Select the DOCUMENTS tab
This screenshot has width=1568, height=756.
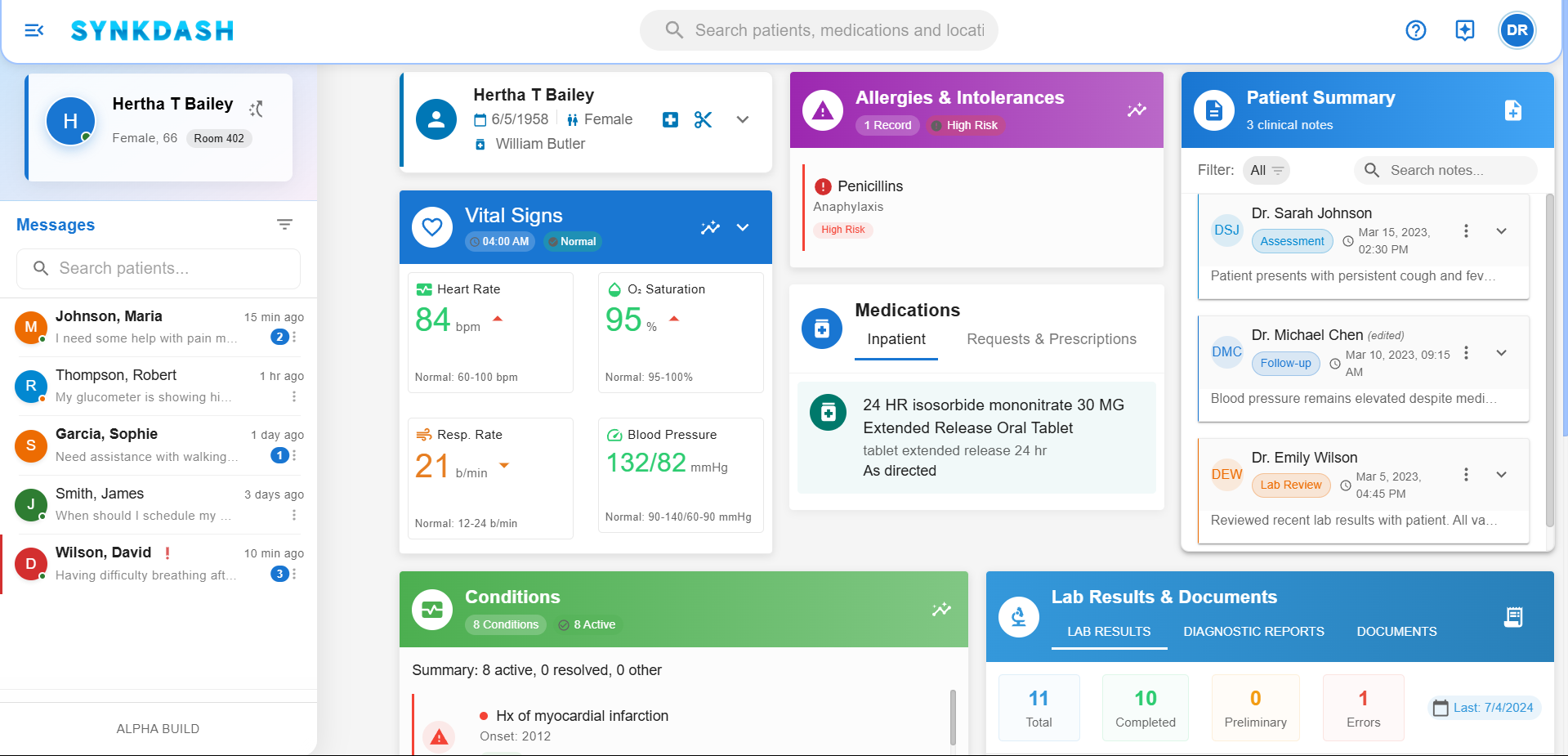[x=1396, y=632]
